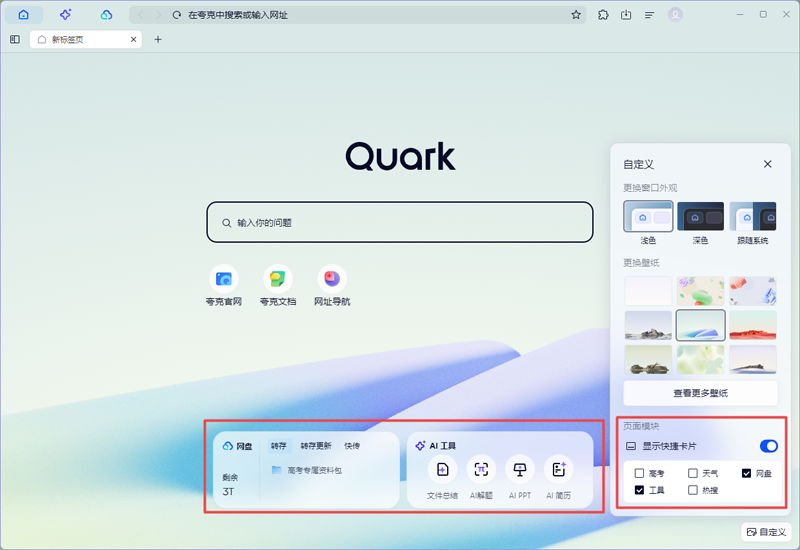Switch to 转存 tab in 网盘 card

279,446
